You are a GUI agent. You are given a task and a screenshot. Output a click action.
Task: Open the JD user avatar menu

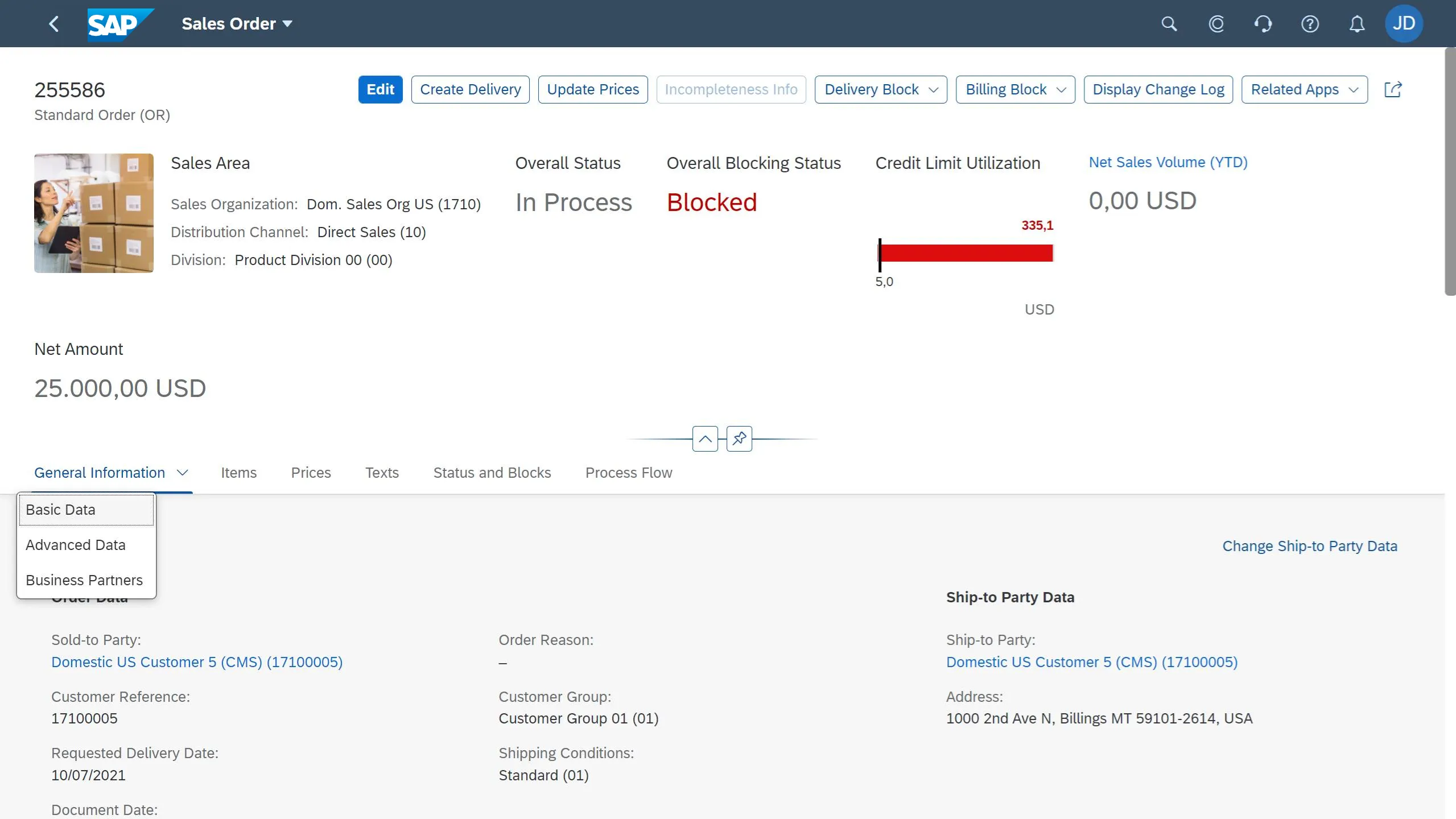1404,23
